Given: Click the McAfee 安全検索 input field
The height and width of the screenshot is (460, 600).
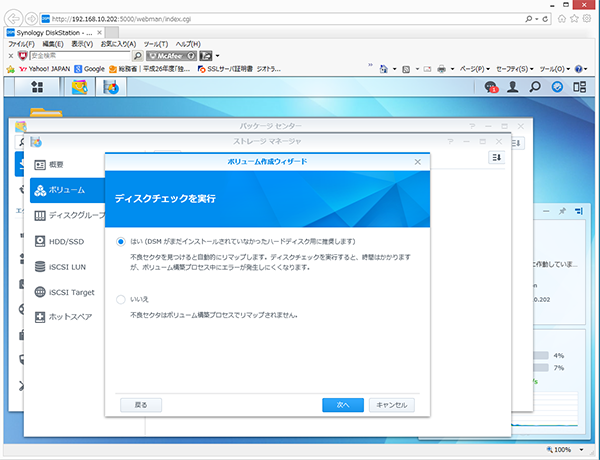Looking at the screenshot, I should 80,56.
